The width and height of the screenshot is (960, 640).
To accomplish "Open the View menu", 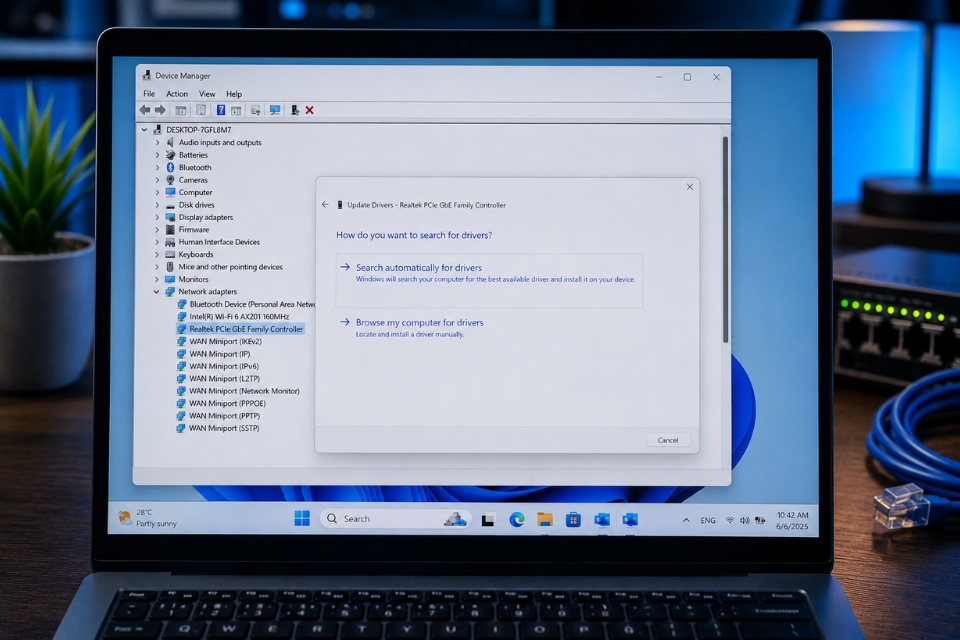I will click(207, 94).
